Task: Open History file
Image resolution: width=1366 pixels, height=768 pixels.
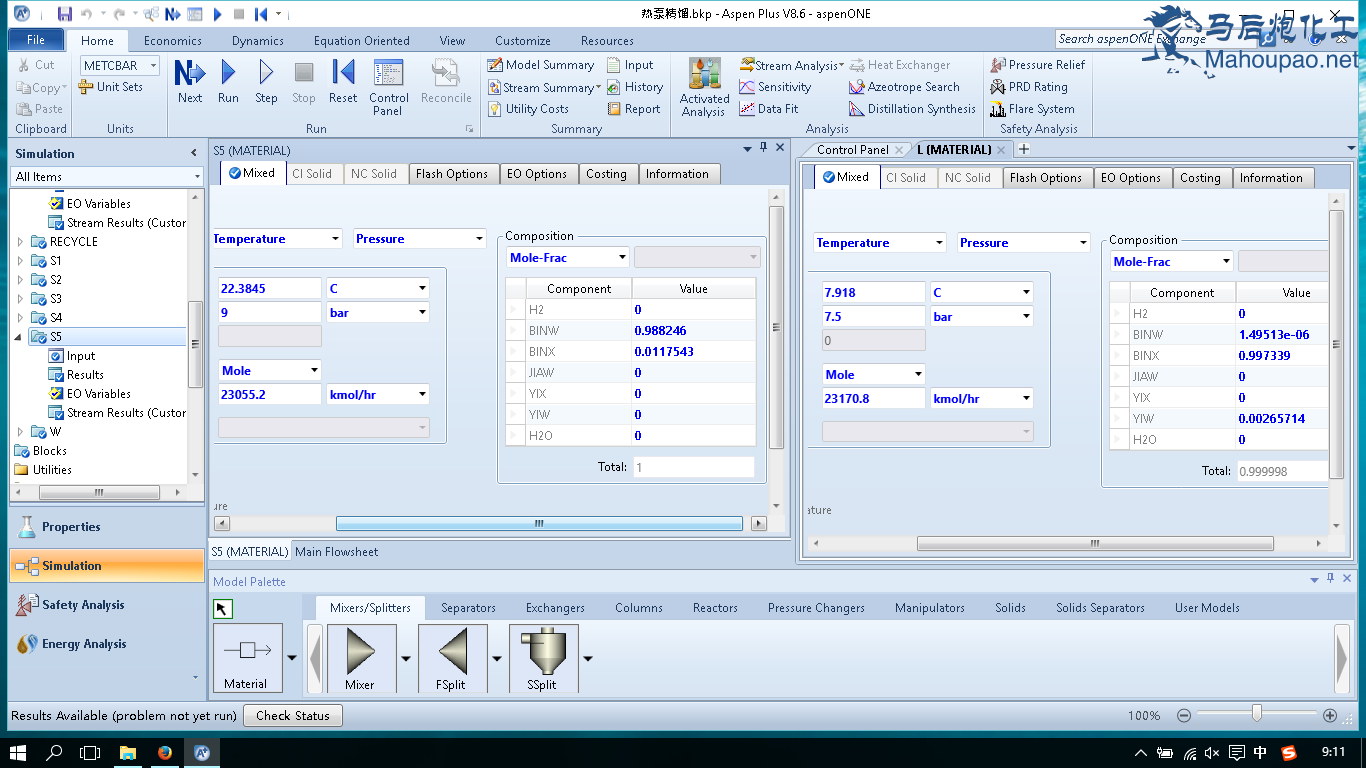Action: click(635, 87)
